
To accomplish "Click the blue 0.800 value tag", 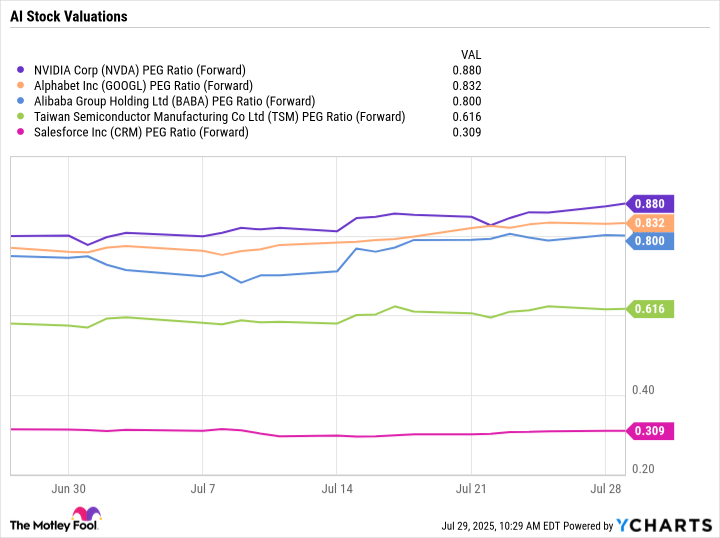I will coord(650,241).
